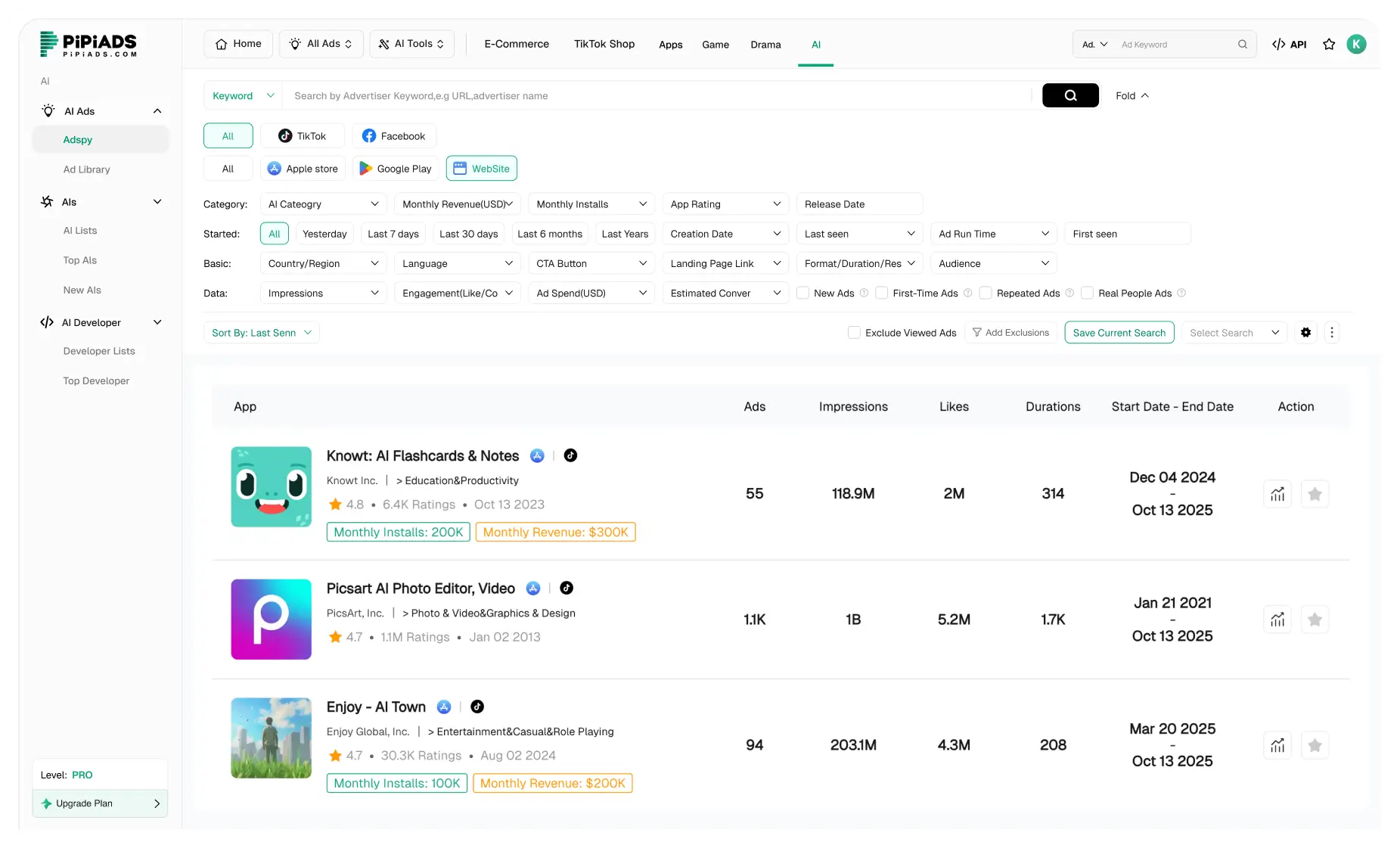Screen dimensions: 1400x848
Task: Expand the Country/Region filter dropdown
Action: [x=323, y=262]
